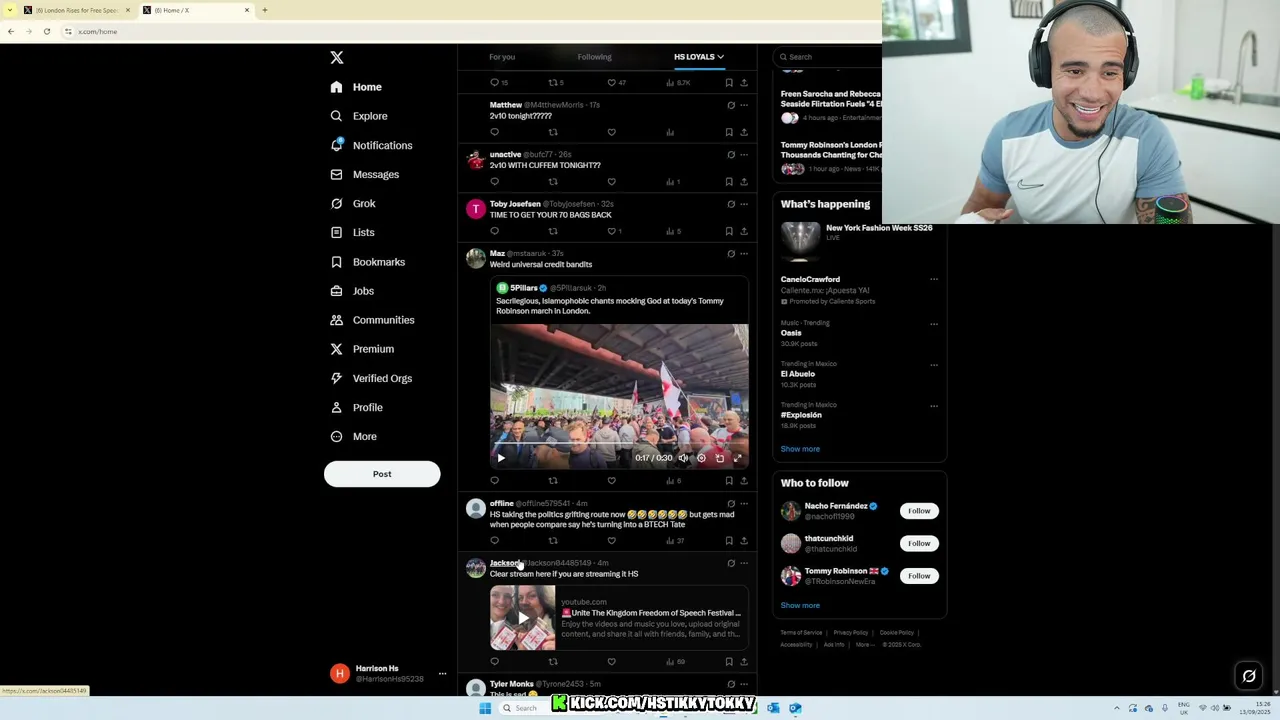Repost Toby Josefsen's 70 BAGS BACK post
The width and height of the screenshot is (1280, 720).
(553, 231)
